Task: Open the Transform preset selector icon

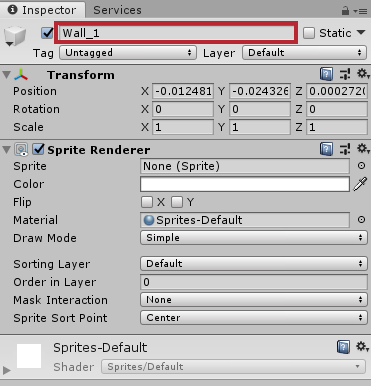Action: (x=345, y=74)
